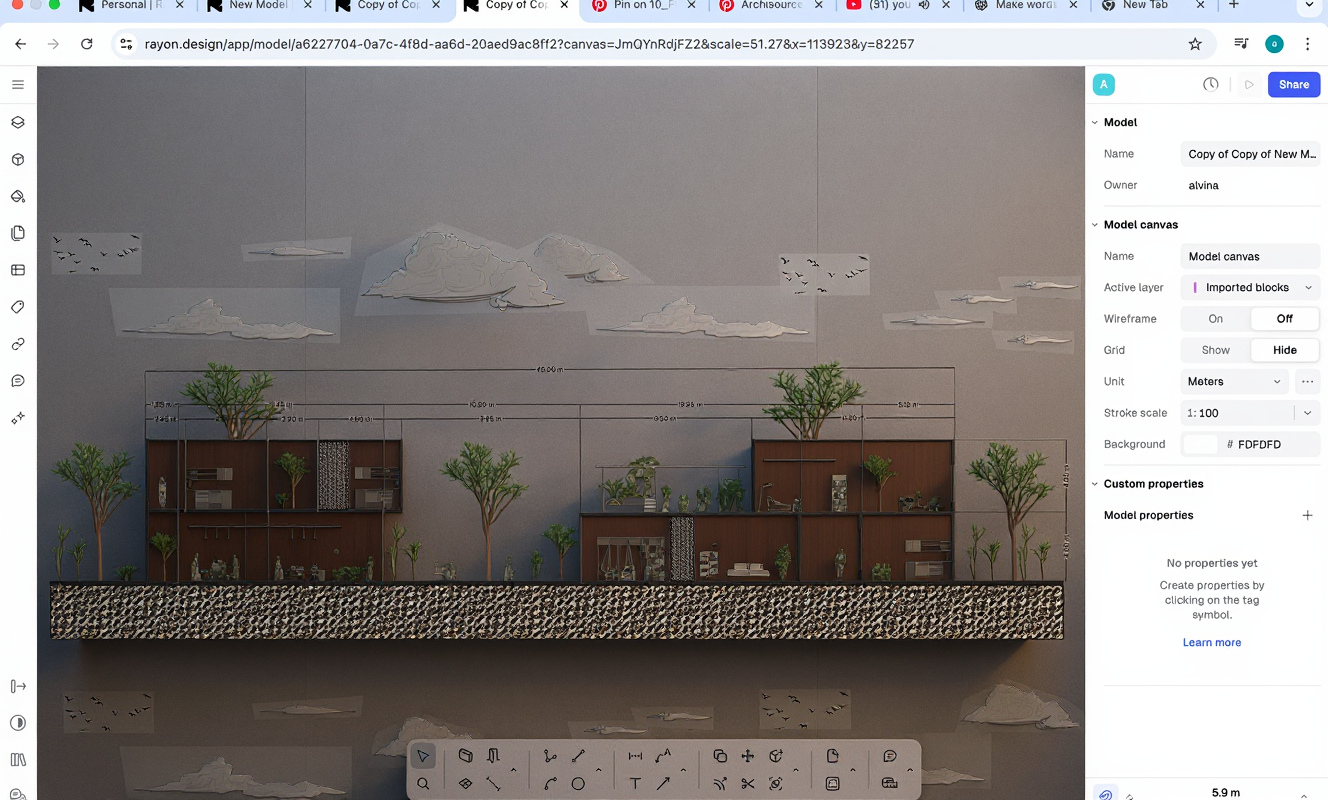Choose the circle drawing tool
This screenshot has width=1328, height=800.
pyautogui.click(x=578, y=784)
